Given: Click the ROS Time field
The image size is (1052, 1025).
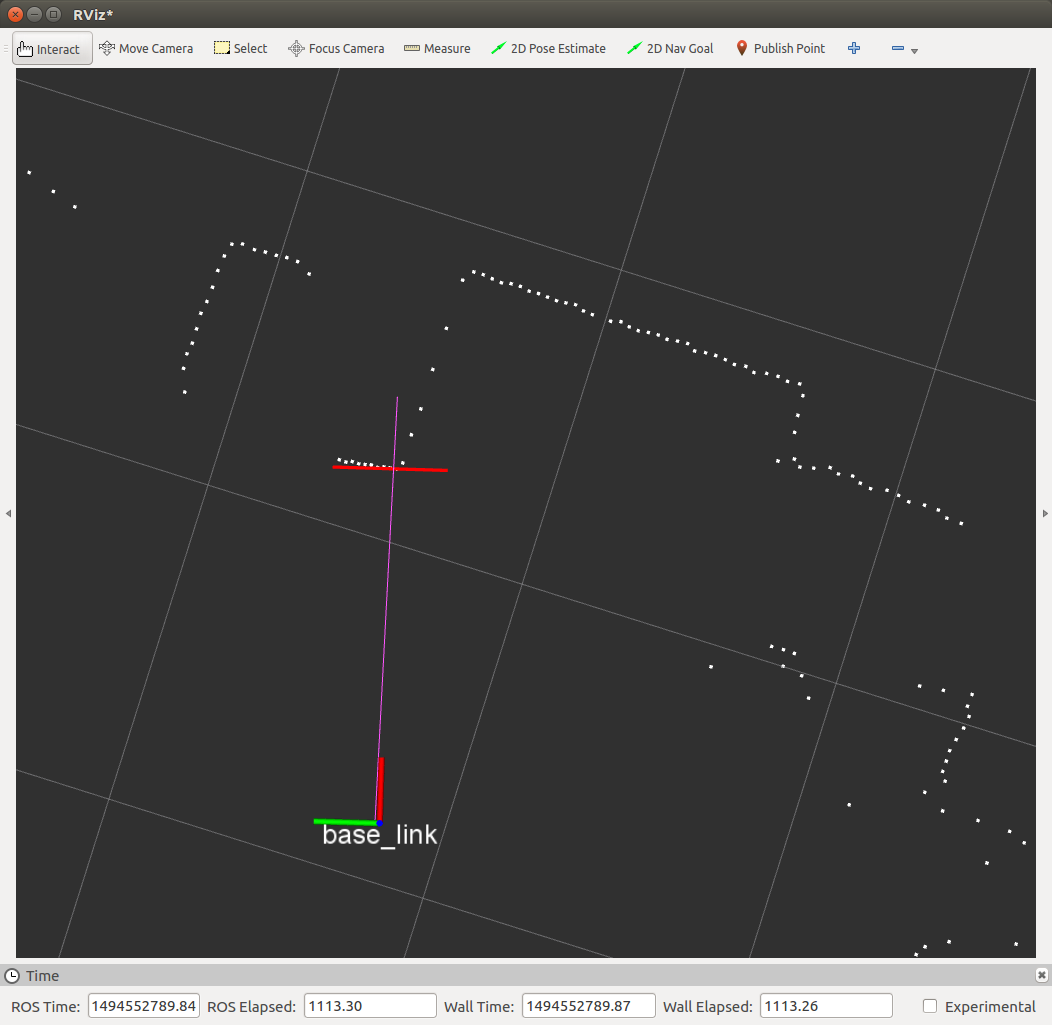Looking at the screenshot, I should tap(144, 1006).
